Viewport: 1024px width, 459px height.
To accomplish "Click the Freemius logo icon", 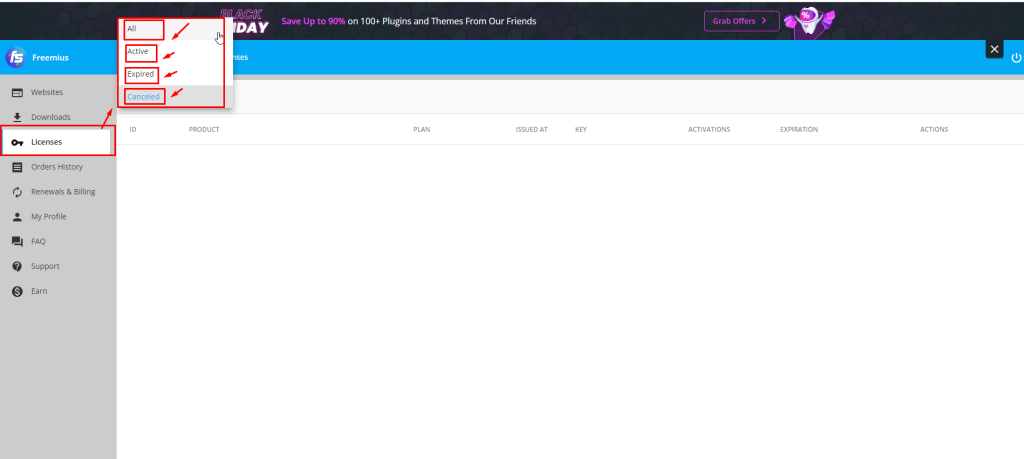I will pyautogui.click(x=15, y=57).
